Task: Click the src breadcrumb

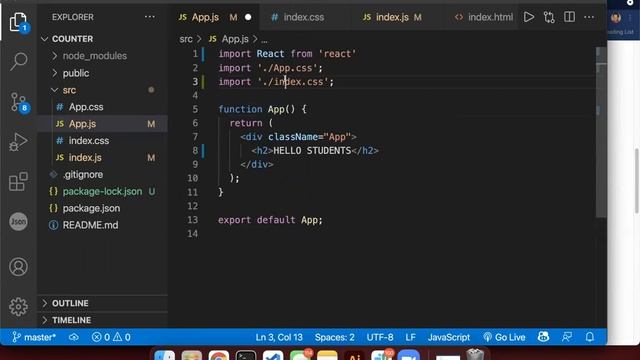Action: [x=186, y=39]
